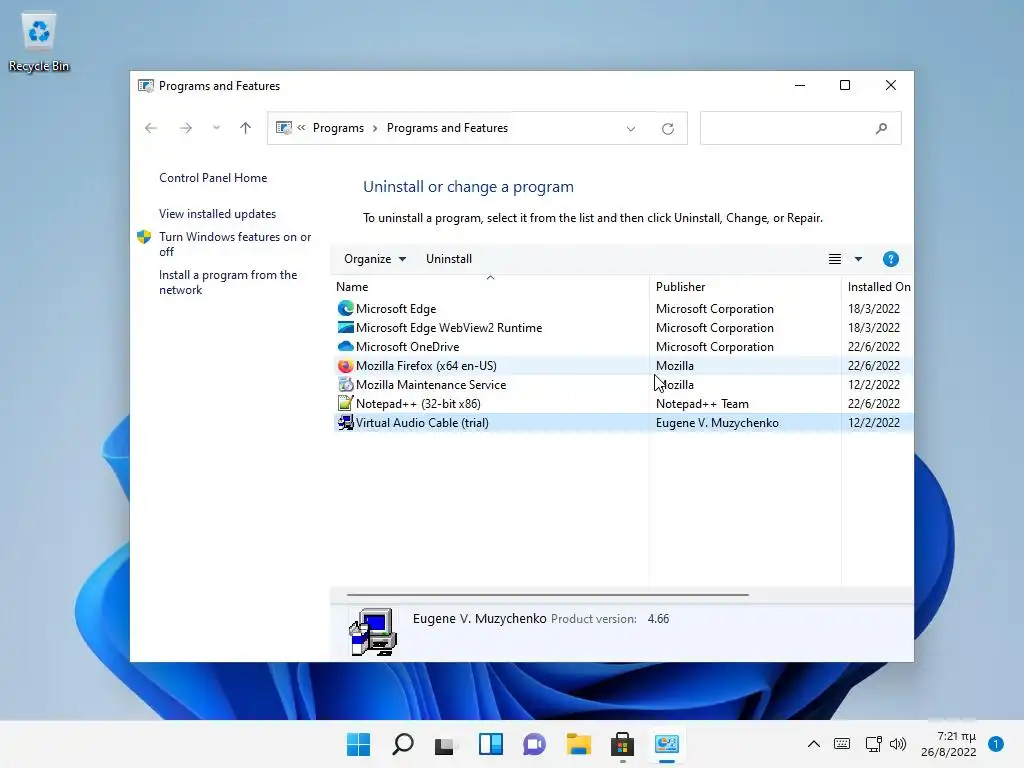Click the double chevron in address bar
The width and height of the screenshot is (1024, 768).
coord(301,128)
